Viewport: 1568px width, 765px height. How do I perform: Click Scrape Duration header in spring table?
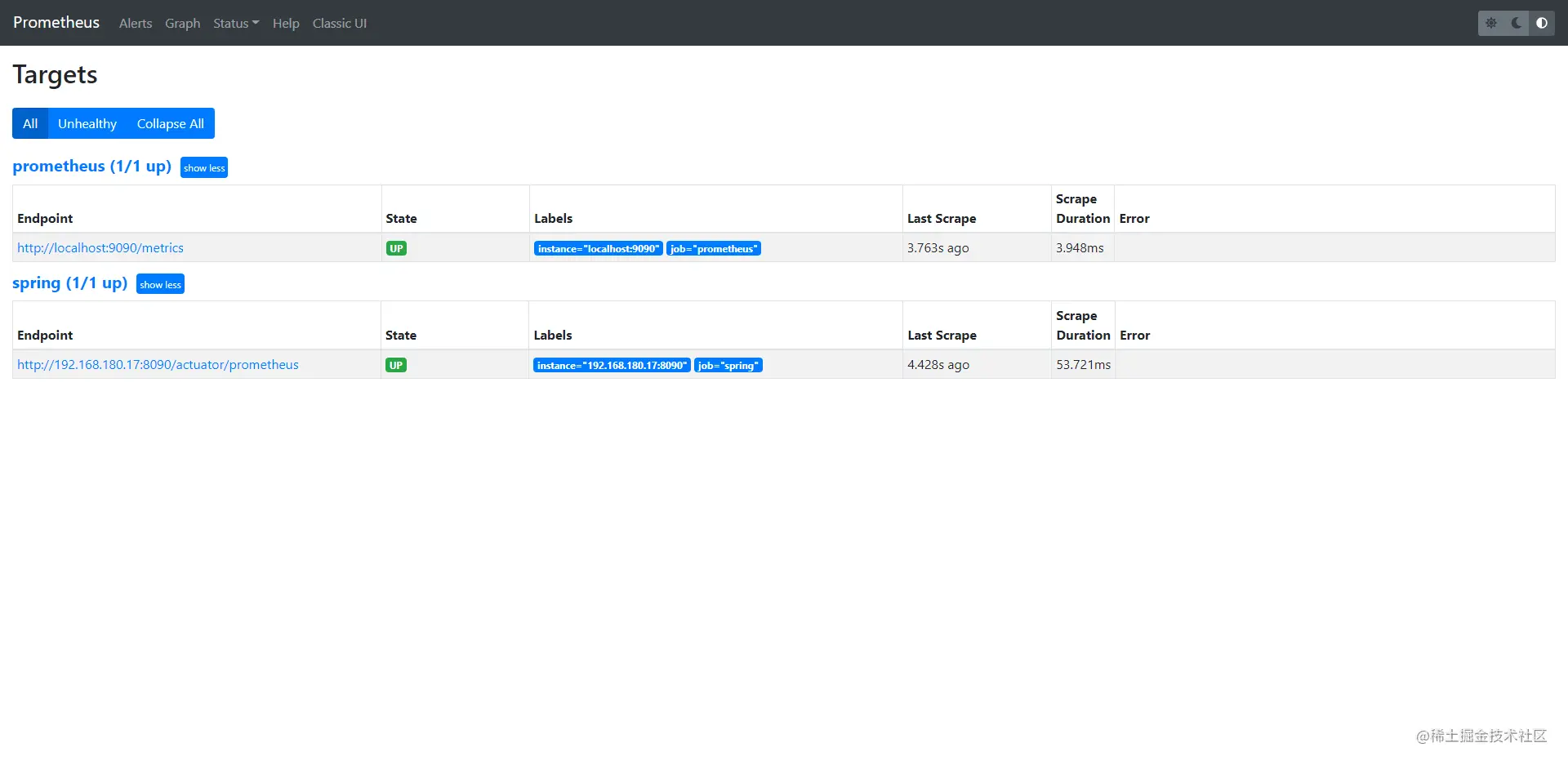coord(1083,325)
